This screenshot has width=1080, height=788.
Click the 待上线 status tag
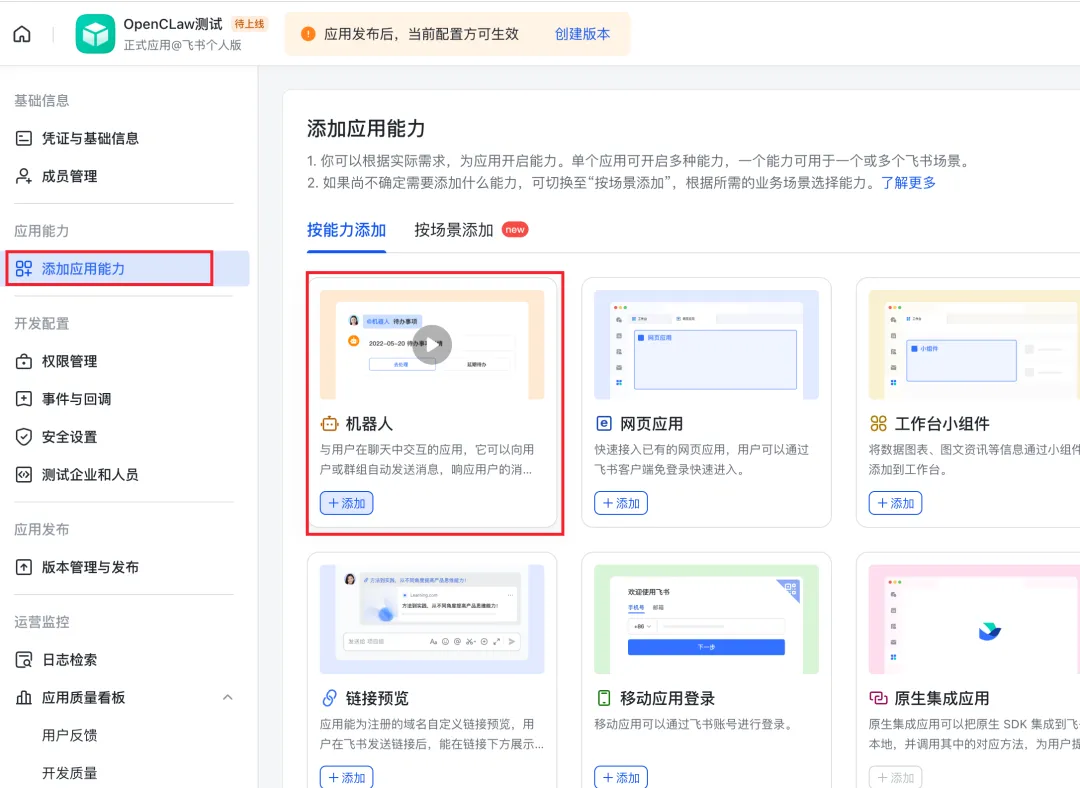pos(249,23)
